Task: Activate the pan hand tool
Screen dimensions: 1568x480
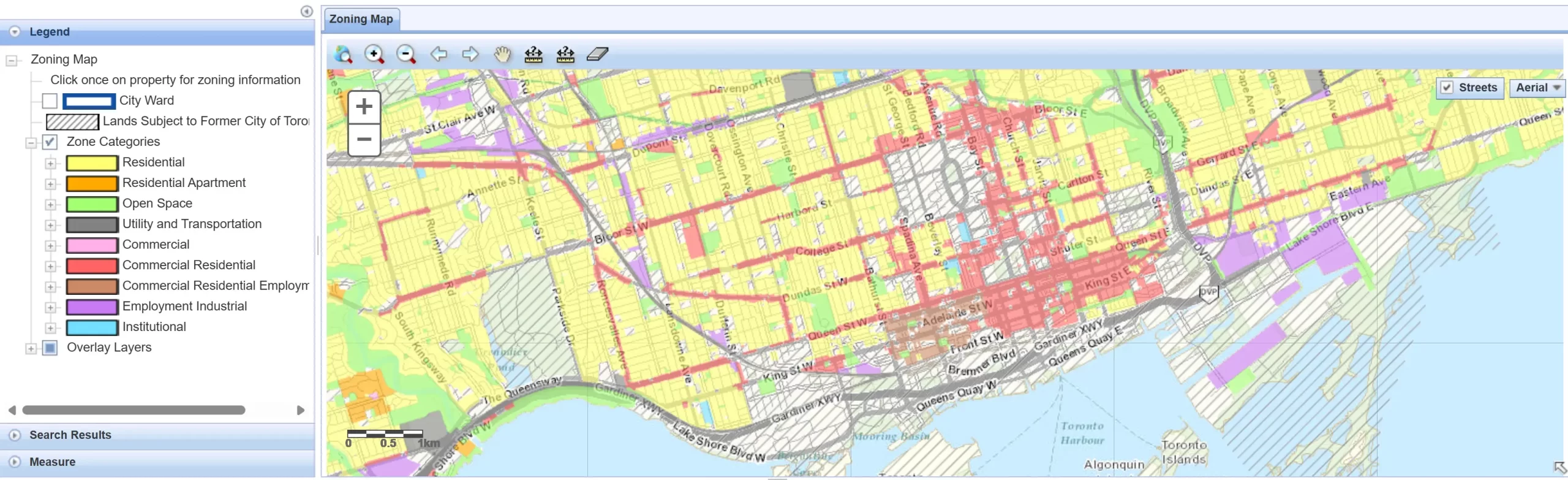Action: (x=502, y=55)
